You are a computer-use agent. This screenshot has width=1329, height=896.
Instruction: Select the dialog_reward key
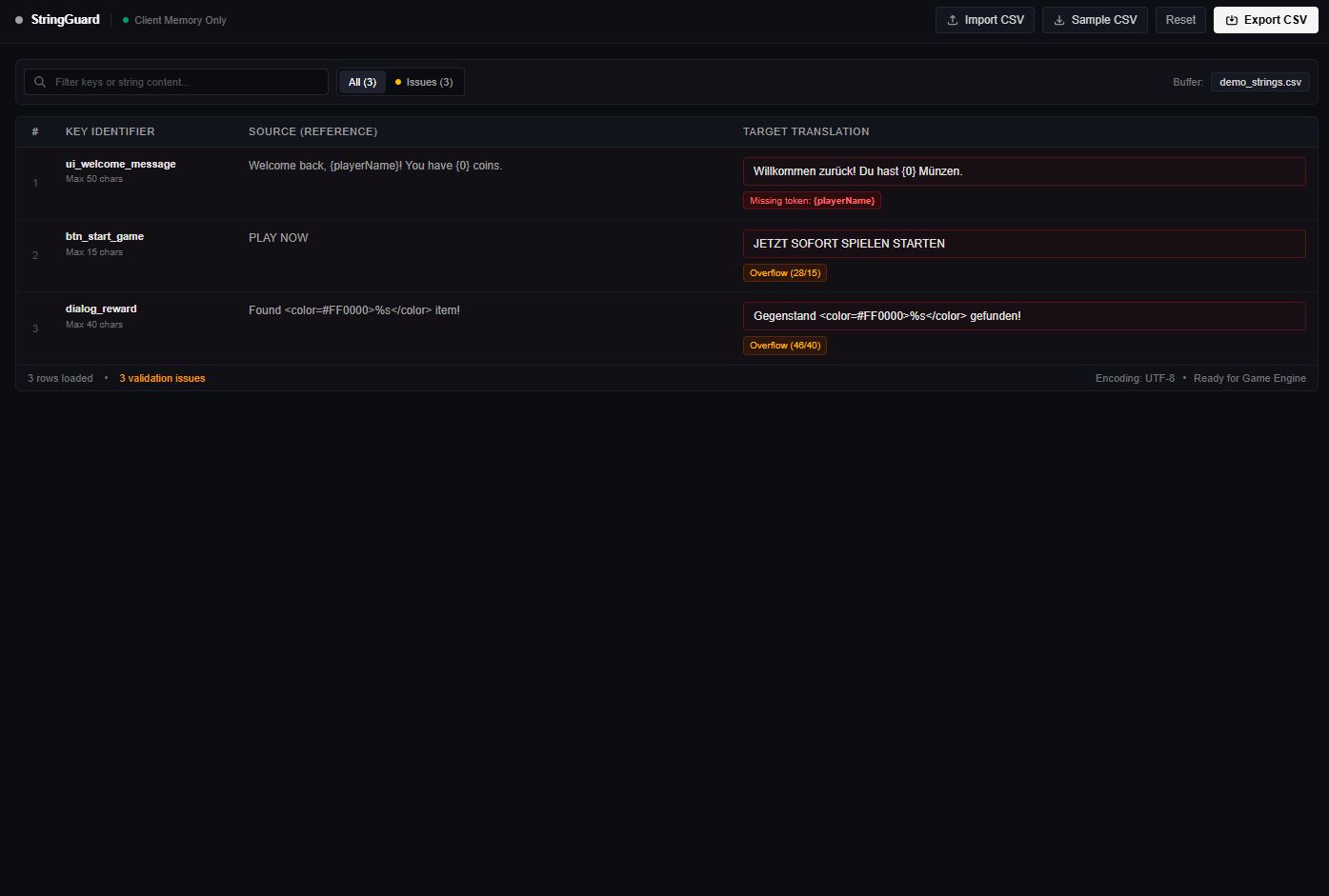pos(101,309)
